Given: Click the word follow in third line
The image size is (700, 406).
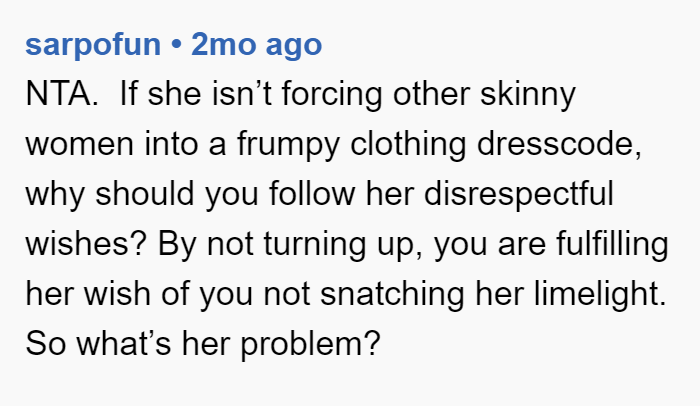Looking at the screenshot, I should [x=312, y=194].
